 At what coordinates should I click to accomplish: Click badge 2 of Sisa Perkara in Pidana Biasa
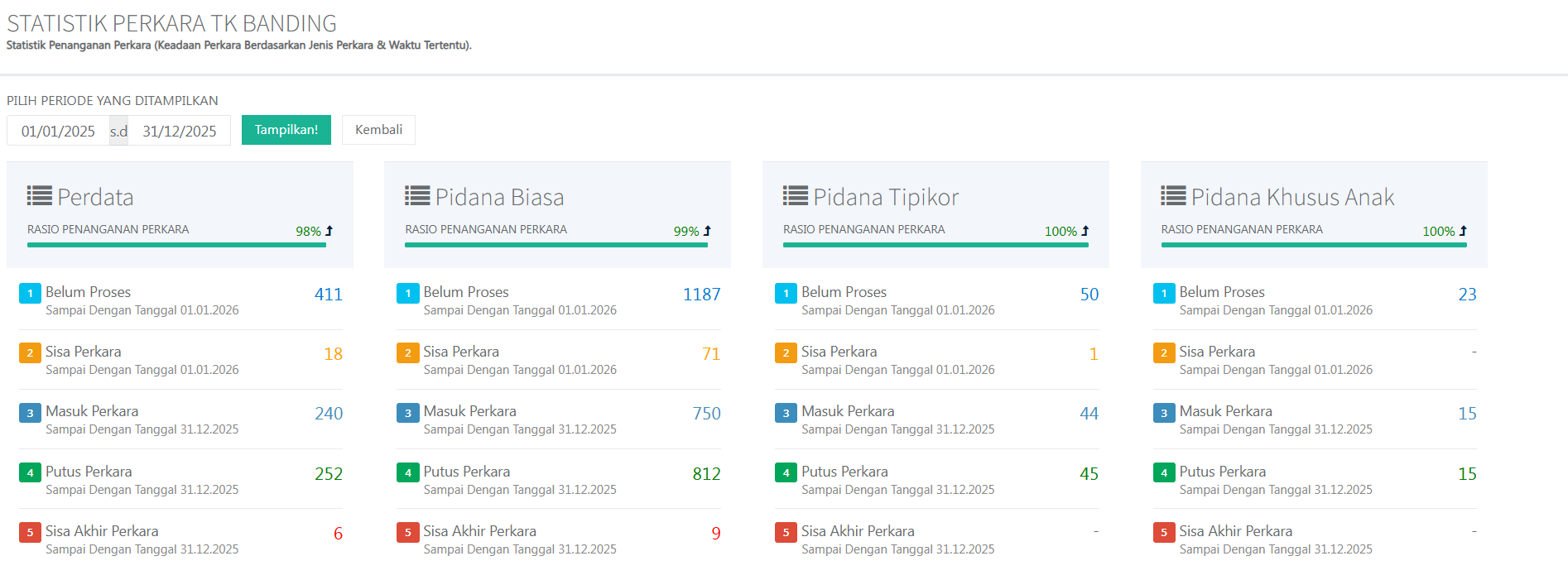coord(408,352)
